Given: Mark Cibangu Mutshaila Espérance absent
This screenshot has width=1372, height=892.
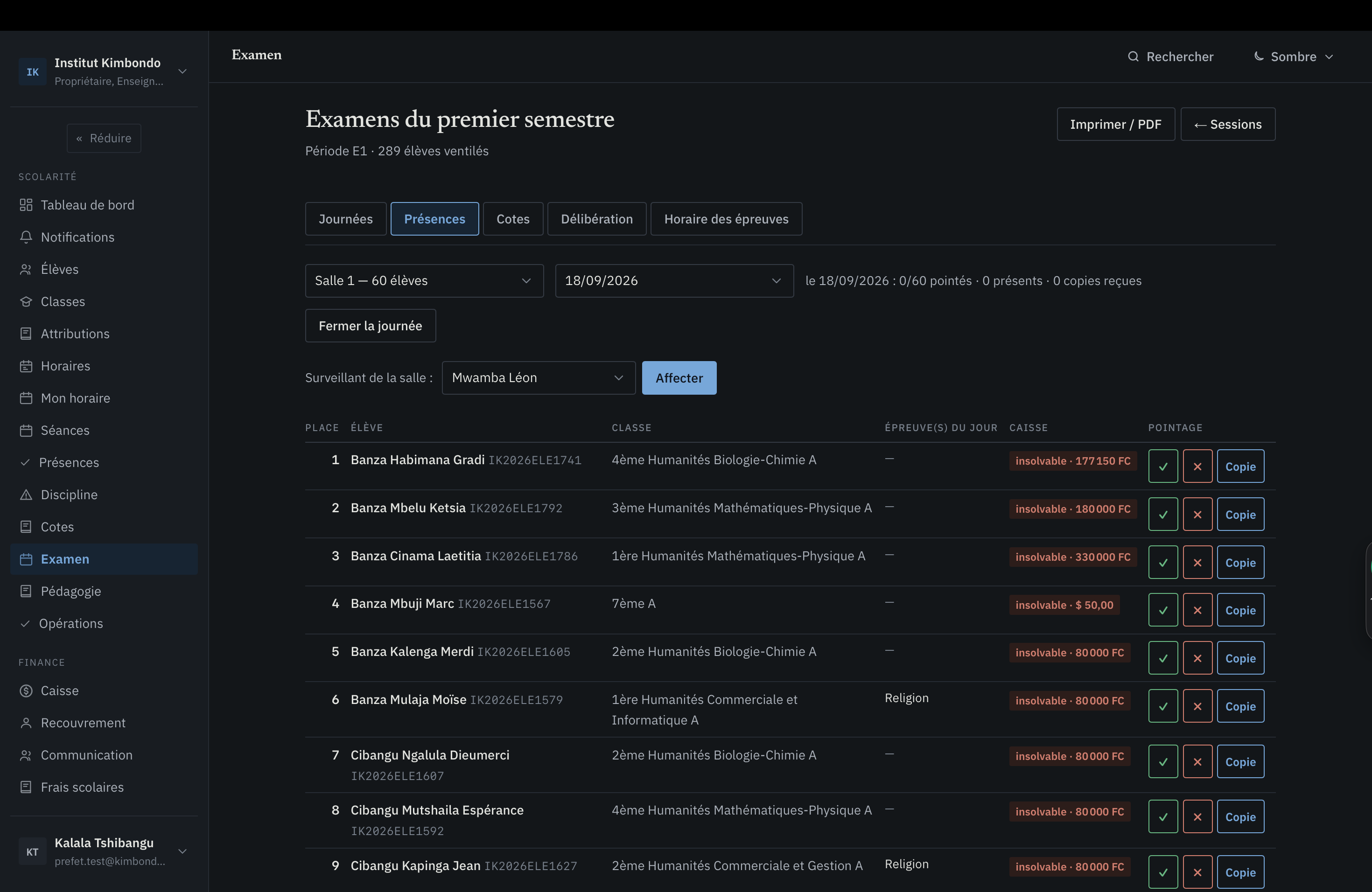Looking at the screenshot, I should pos(1197,817).
